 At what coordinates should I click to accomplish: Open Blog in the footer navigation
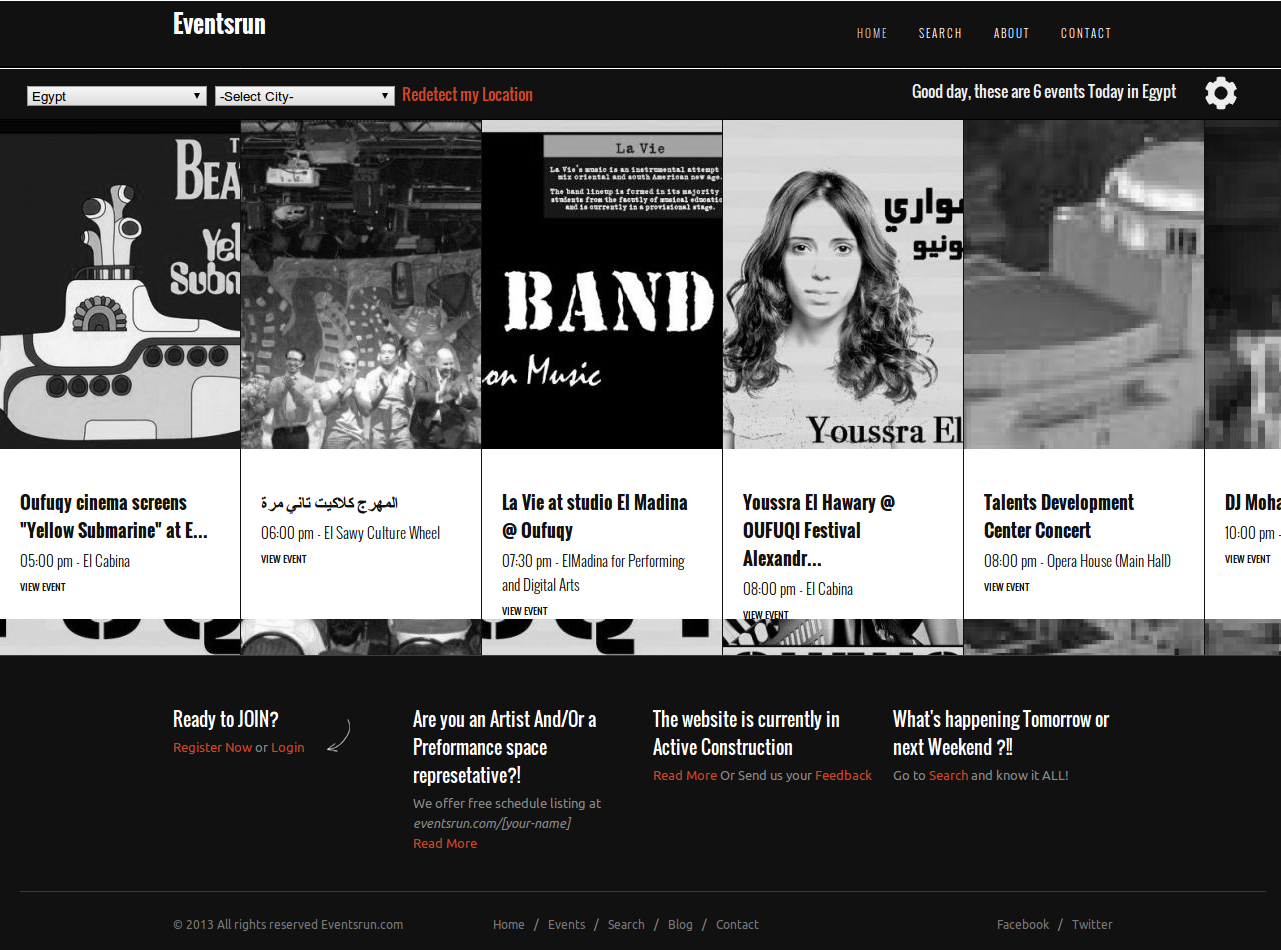pyautogui.click(x=680, y=924)
